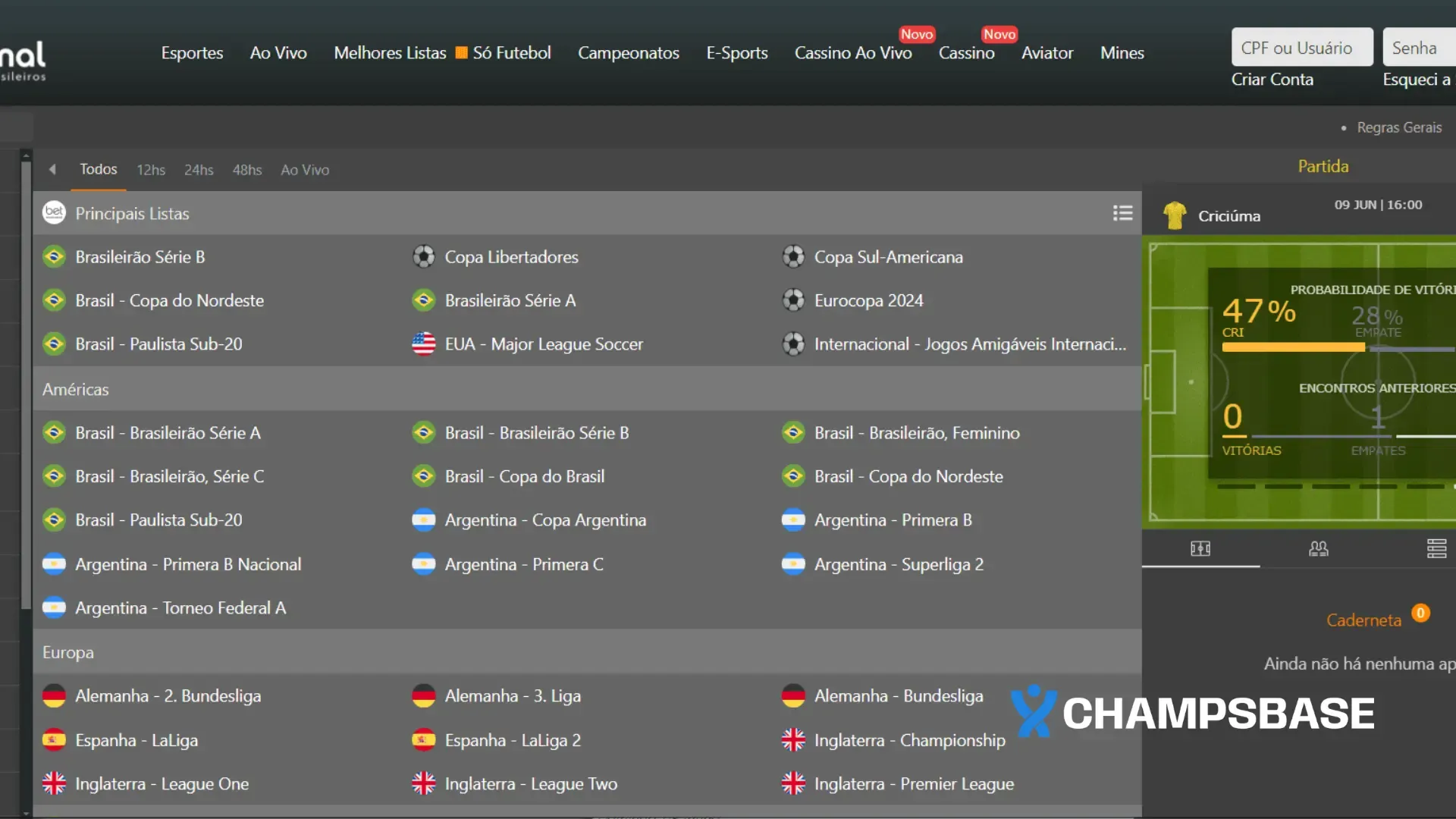This screenshot has height=819, width=1456.
Task: Collapse the Américas section header
Action: [76, 389]
